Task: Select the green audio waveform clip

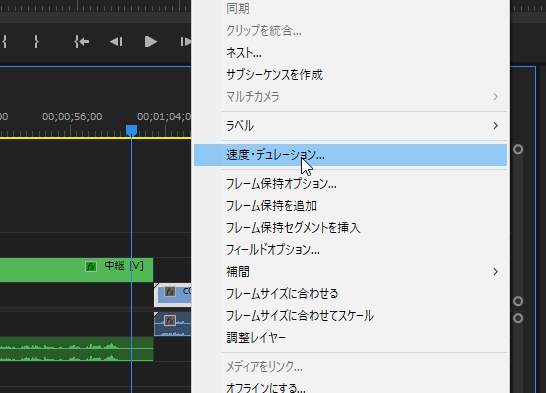Action: click(x=76, y=348)
